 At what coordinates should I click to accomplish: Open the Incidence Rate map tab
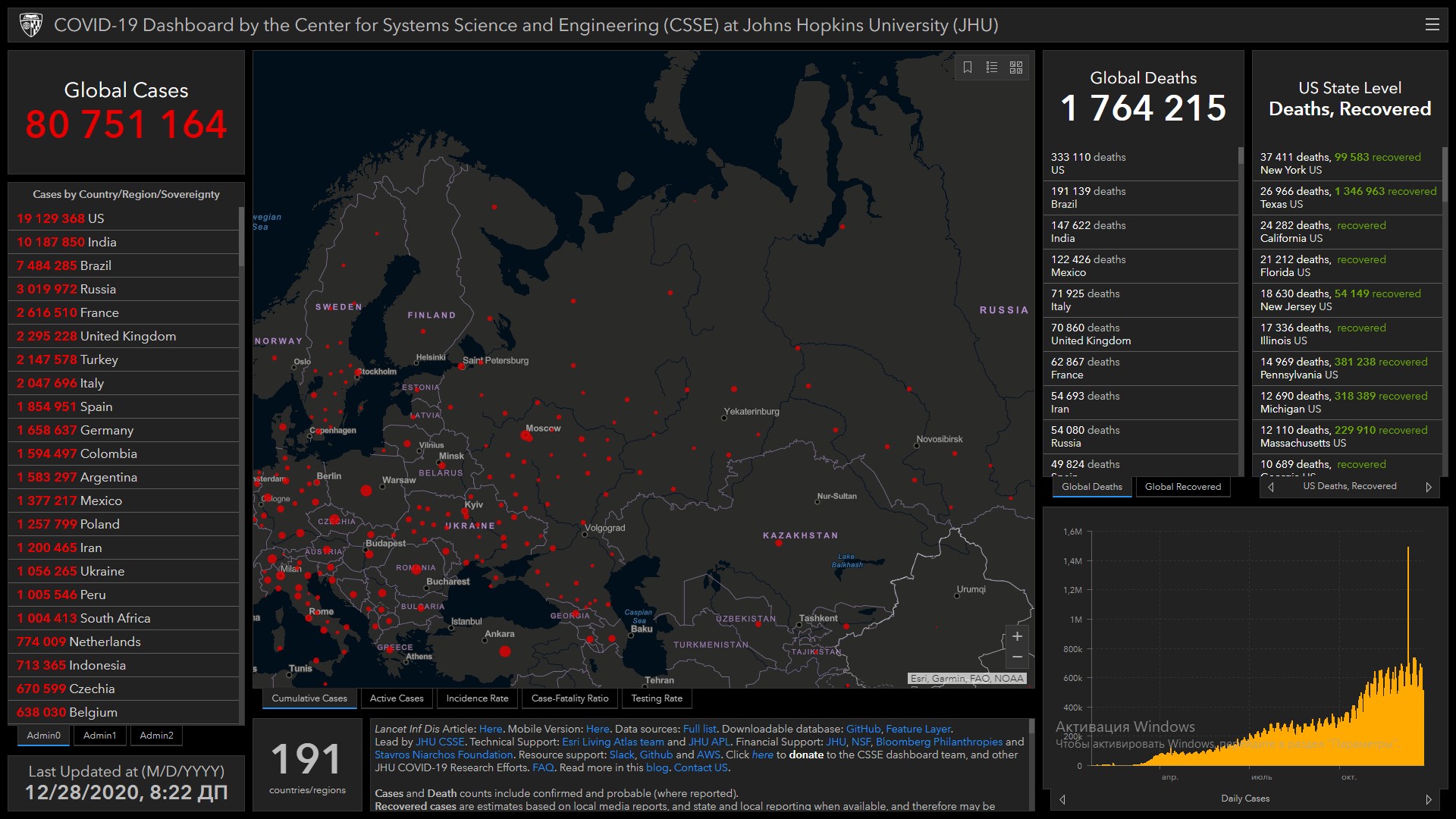[477, 698]
